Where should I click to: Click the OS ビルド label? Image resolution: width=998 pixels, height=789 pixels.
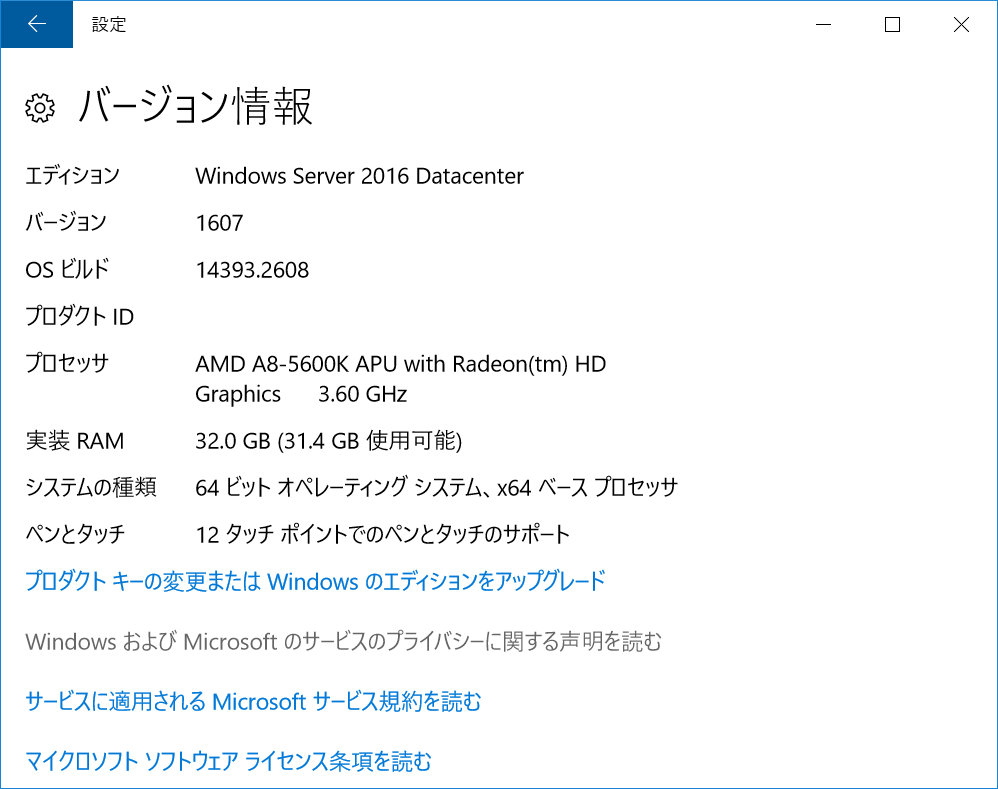click(67, 269)
